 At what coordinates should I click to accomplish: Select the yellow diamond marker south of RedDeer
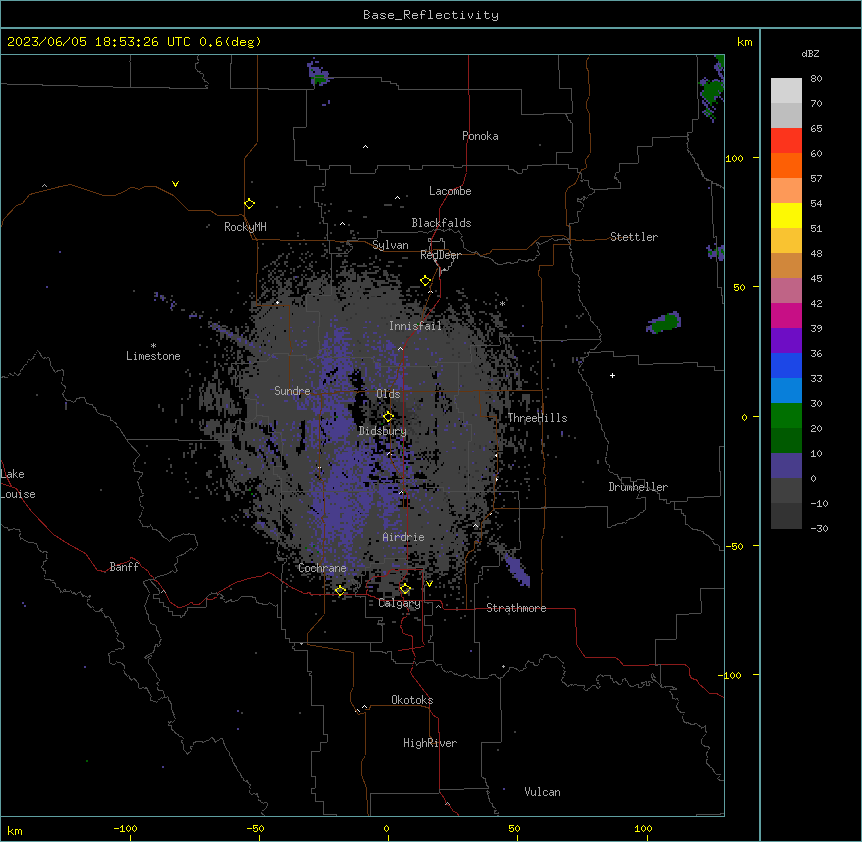[426, 281]
